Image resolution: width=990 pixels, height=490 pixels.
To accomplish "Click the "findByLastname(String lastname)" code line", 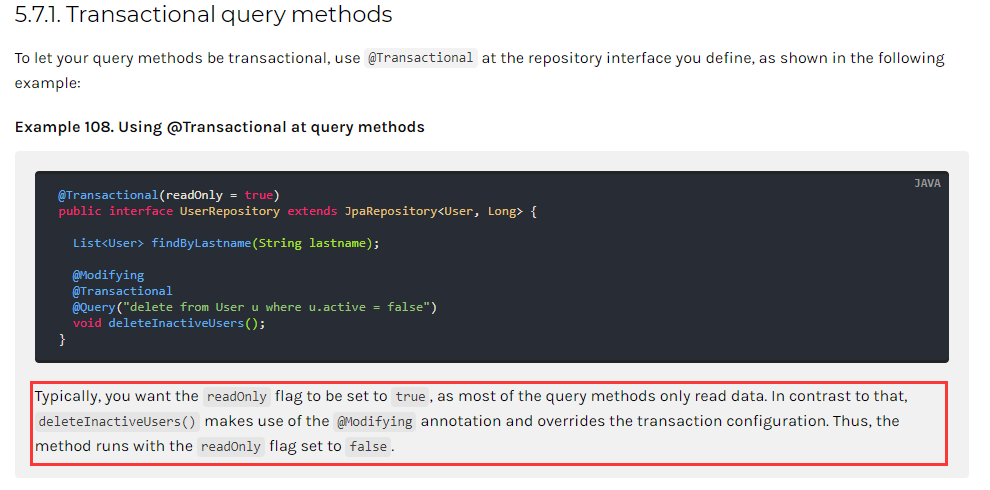I will [227, 243].
